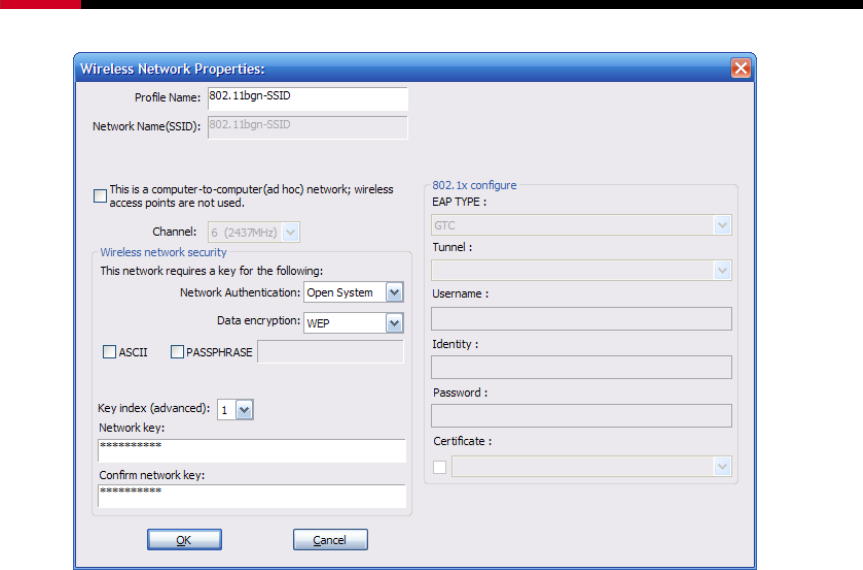Click the passphrase text input box
The width and height of the screenshot is (863, 570).
coord(330,352)
